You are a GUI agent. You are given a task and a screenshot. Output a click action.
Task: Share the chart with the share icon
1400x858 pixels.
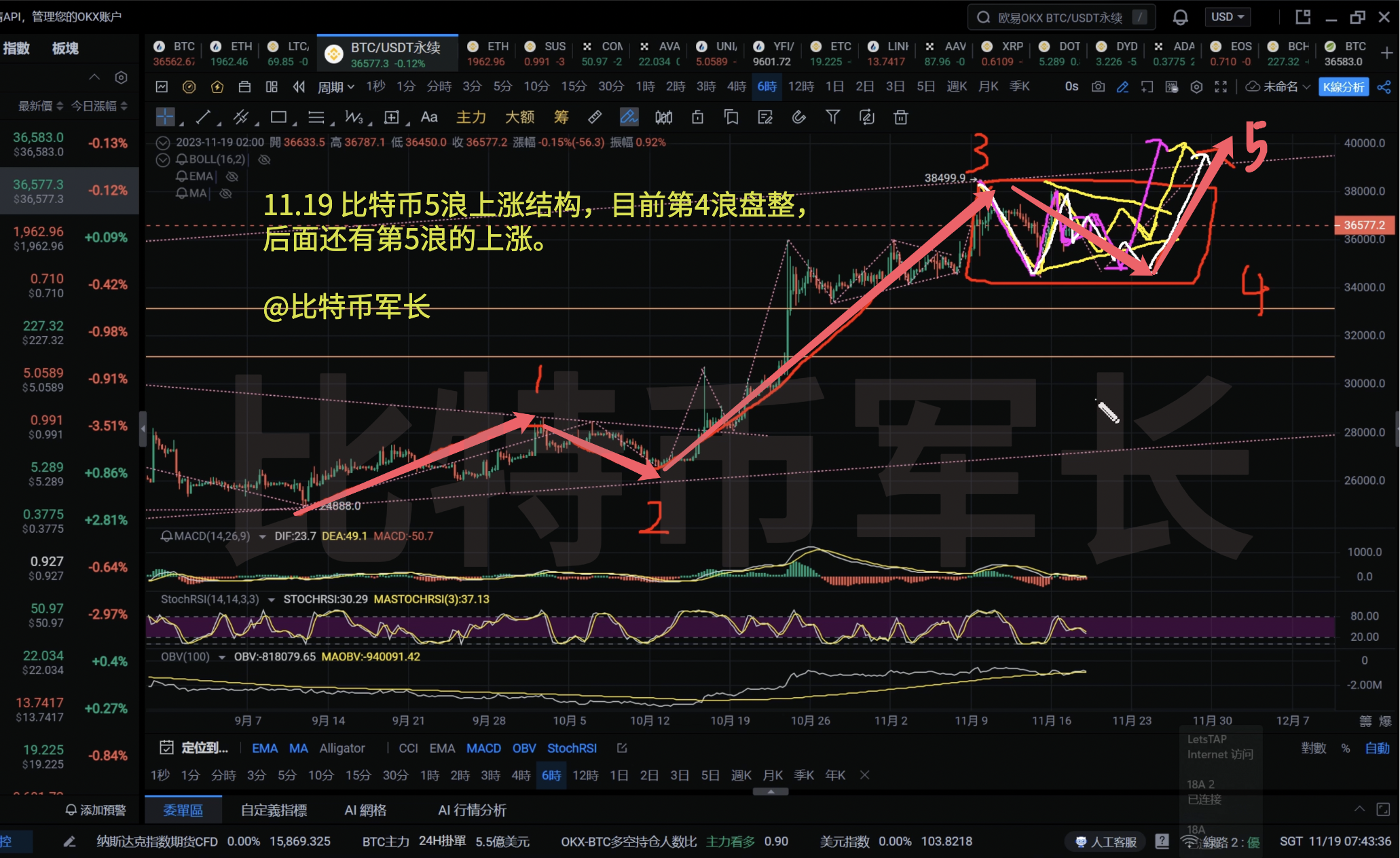point(1384,87)
